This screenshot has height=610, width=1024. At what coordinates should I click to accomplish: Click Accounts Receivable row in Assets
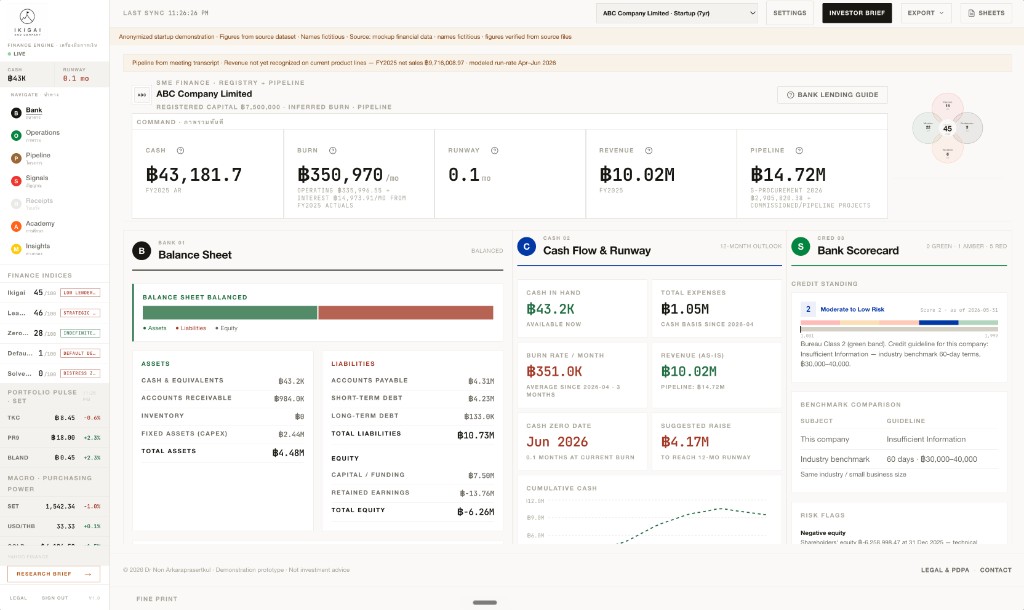point(223,398)
